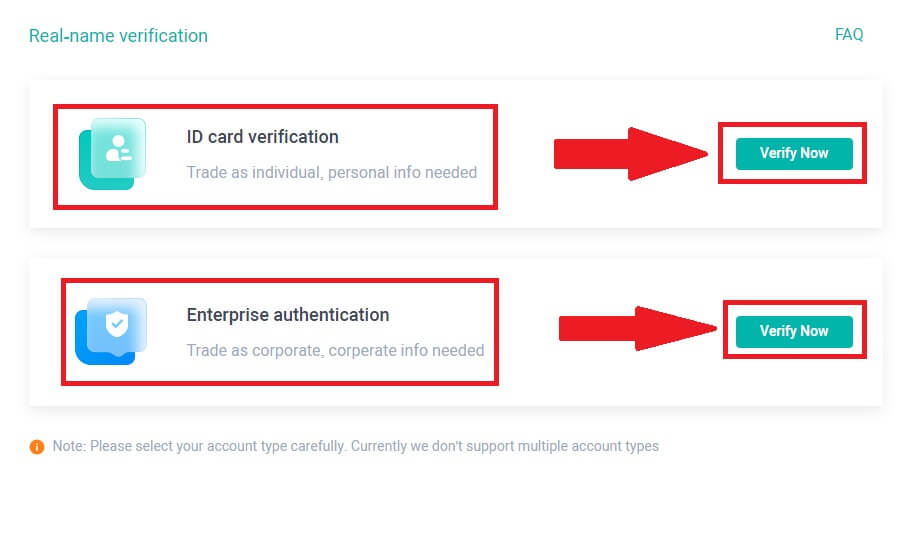Open the FAQ link
The image size is (912, 542).
click(x=848, y=35)
